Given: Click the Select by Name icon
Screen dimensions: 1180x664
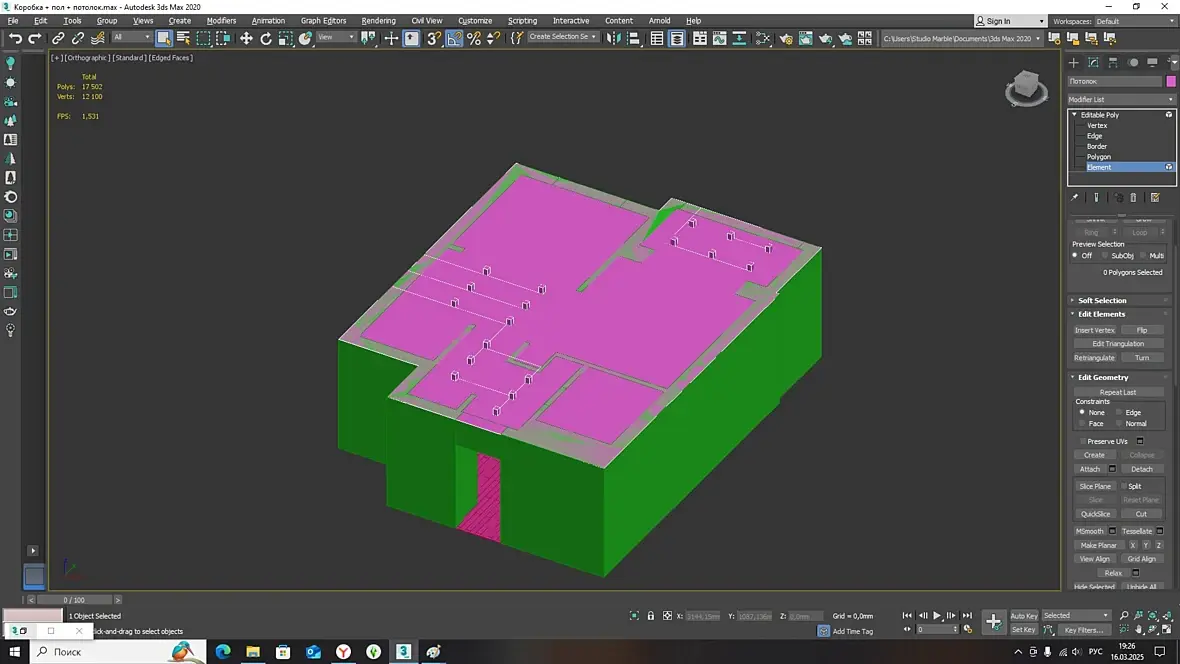Looking at the screenshot, I should (x=183, y=38).
